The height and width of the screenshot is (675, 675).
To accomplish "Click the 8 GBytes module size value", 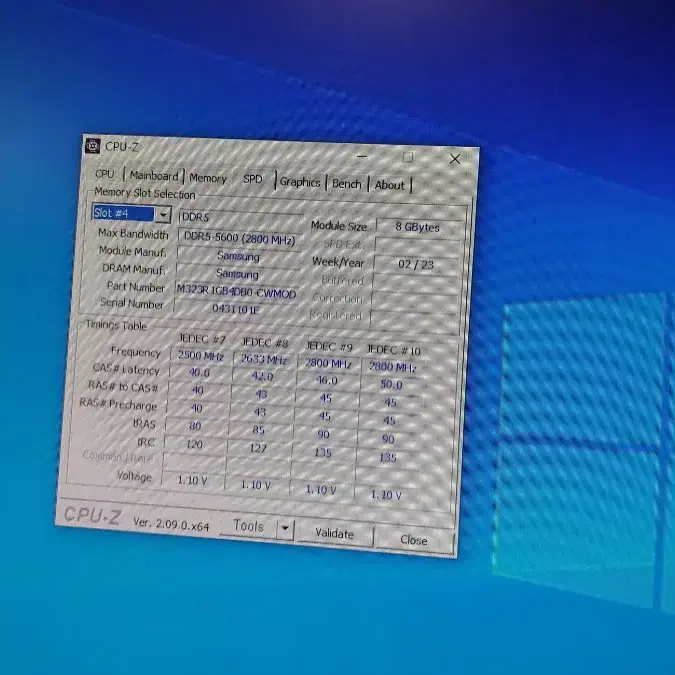I will click(x=418, y=227).
